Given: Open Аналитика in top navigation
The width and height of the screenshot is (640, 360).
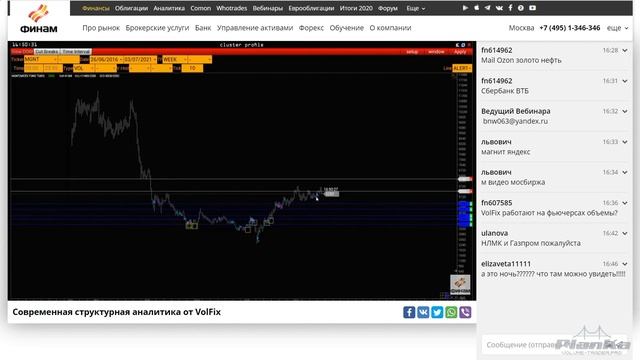Looking at the screenshot, I should tap(169, 8).
